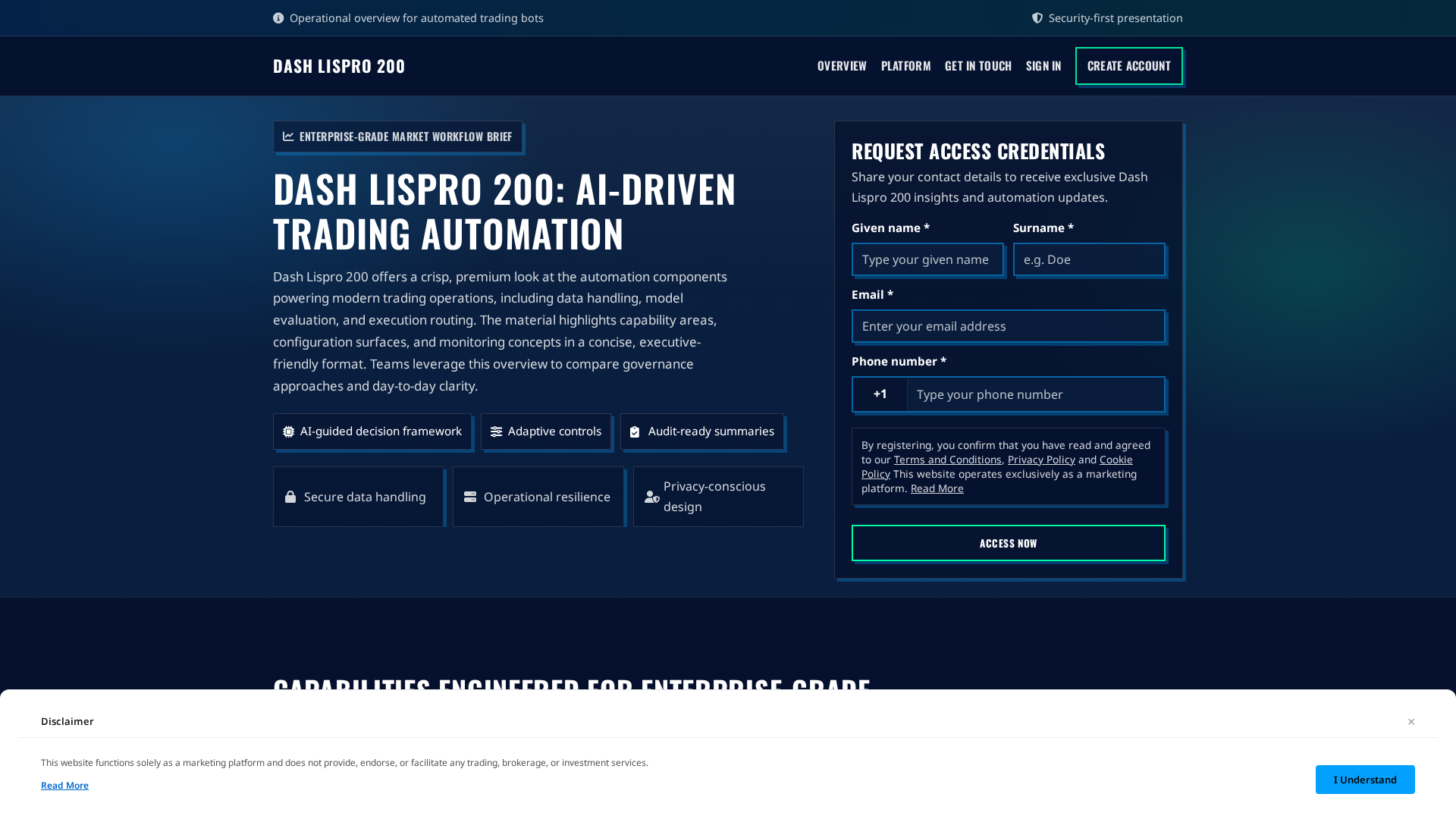Select the chip icon on AI-guided decision framework
The height and width of the screenshot is (819, 1456).
(x=288, y=431)
